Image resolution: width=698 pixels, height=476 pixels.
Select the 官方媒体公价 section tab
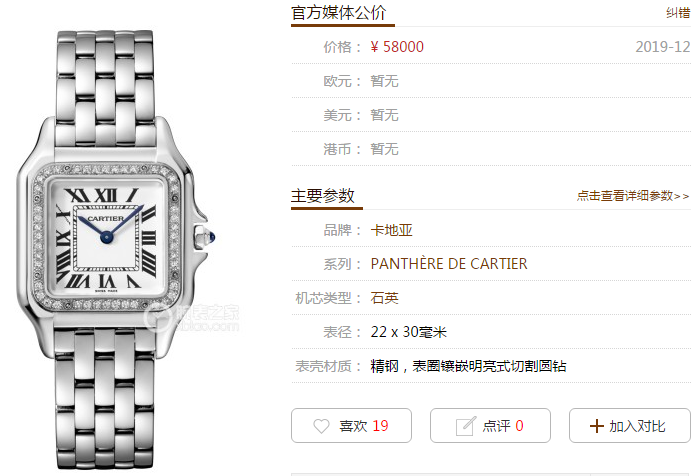coord(339,13)
